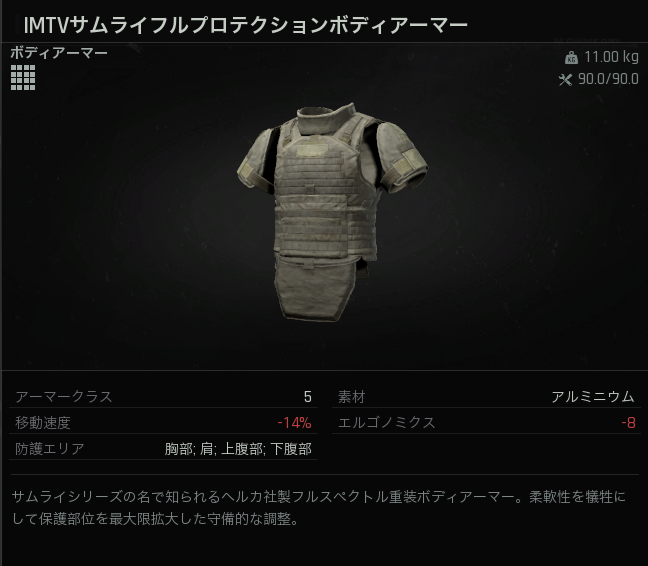This screenshot has width=648, height=566.
Task: Click the item title IMTVサムライ text
Action: click(x=245, y=25)
